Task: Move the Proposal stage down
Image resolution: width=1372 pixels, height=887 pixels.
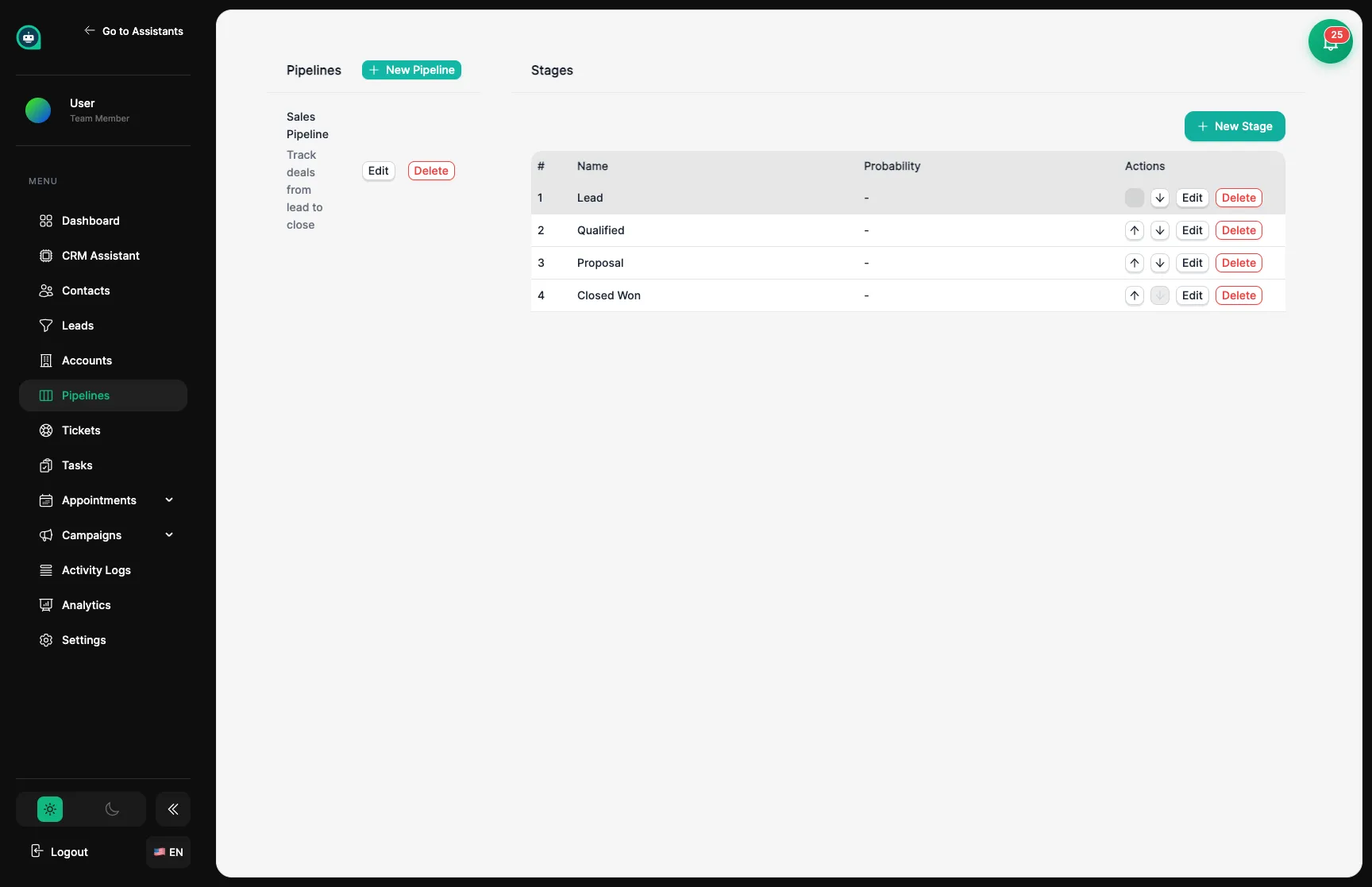Action: [x=1160, y=263]
